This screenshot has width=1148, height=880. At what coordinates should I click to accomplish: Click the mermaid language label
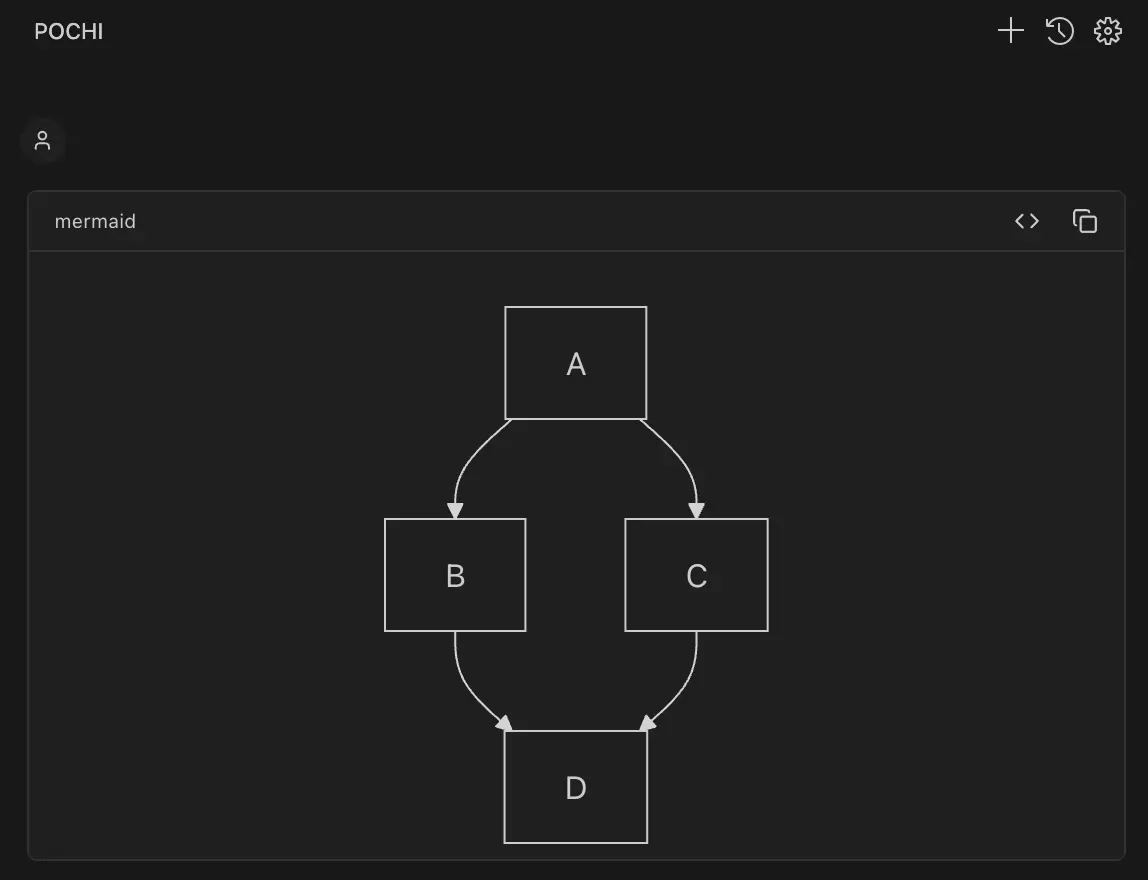pos(95,221)
